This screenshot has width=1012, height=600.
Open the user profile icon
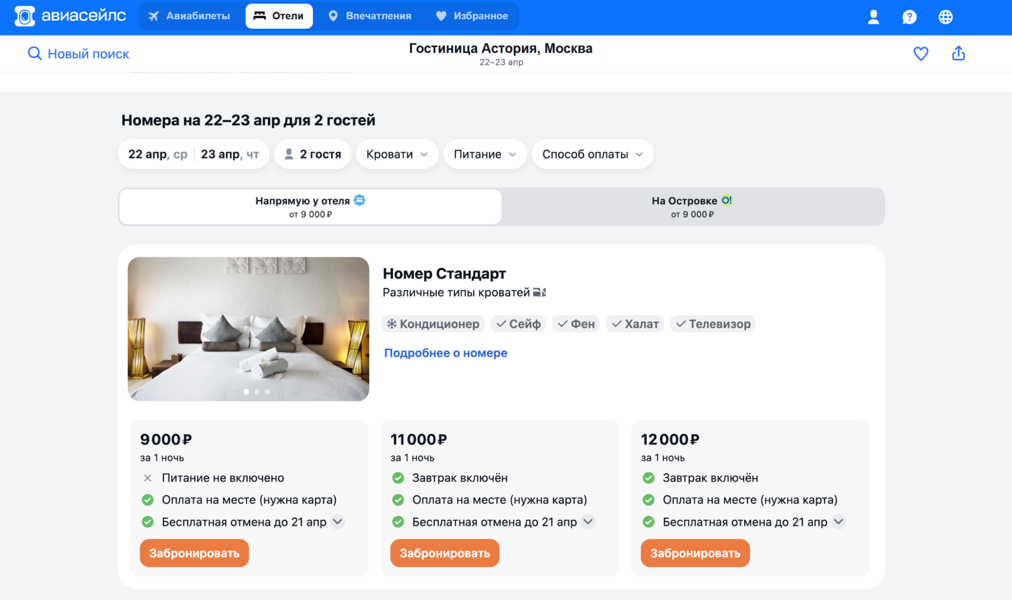(x=873, y=16)
